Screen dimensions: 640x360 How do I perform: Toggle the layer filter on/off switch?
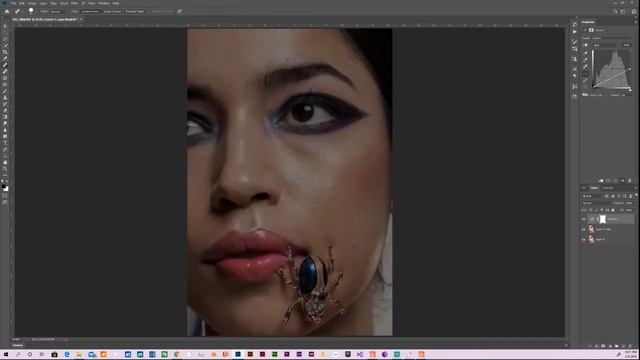coord(636,196)
